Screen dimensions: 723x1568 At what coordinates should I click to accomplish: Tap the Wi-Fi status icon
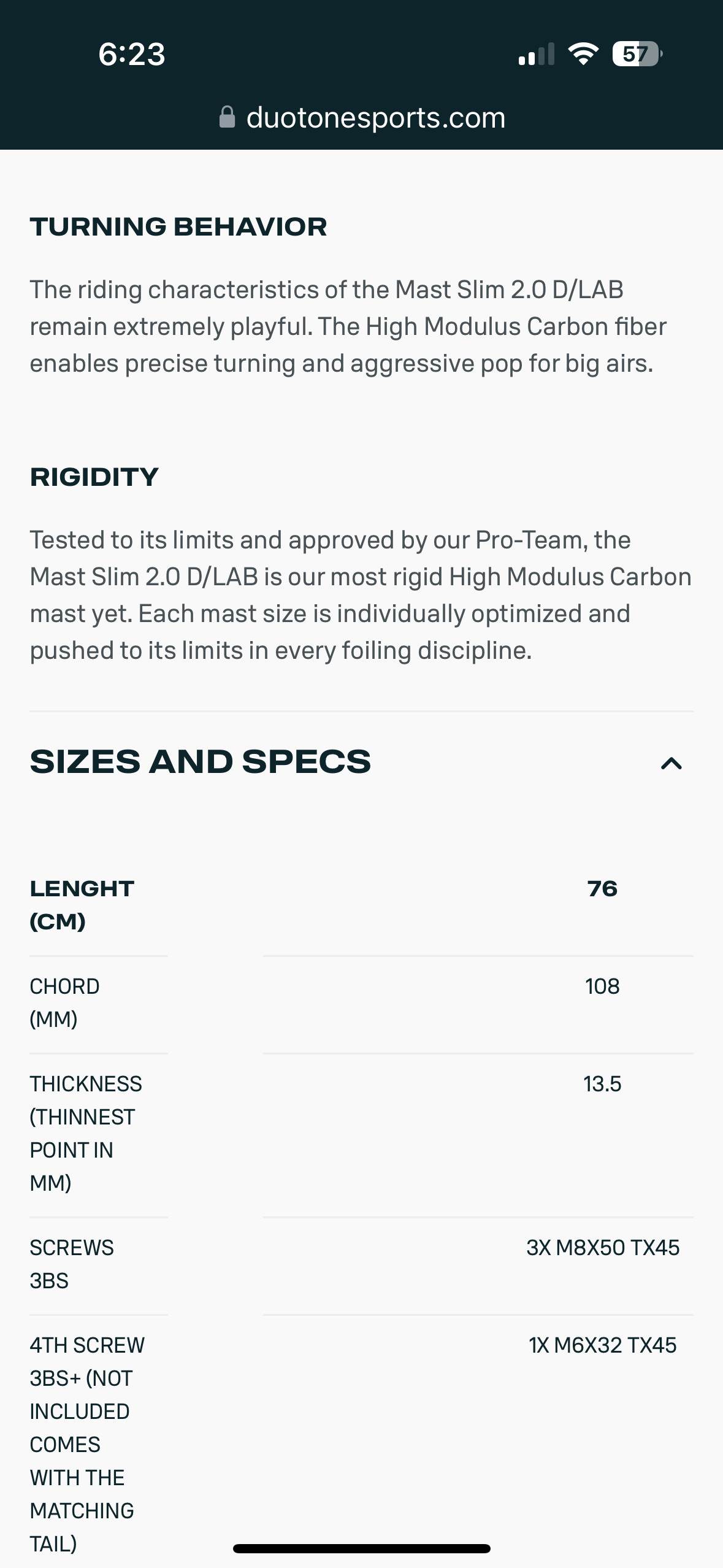583,54
